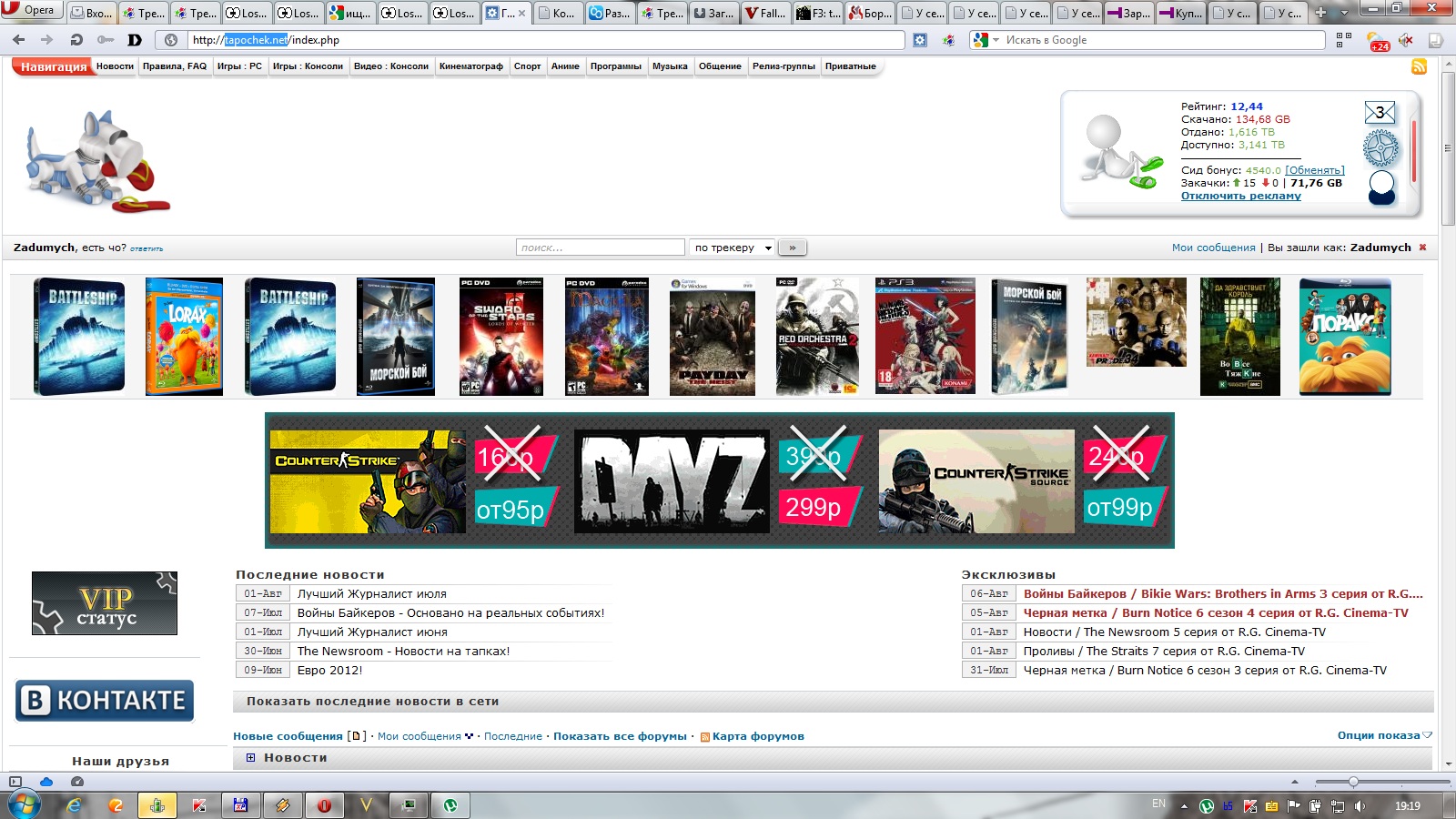1456x819 pixels.
Task: Open the VIP статус banner
Action: tap(105, 603)
